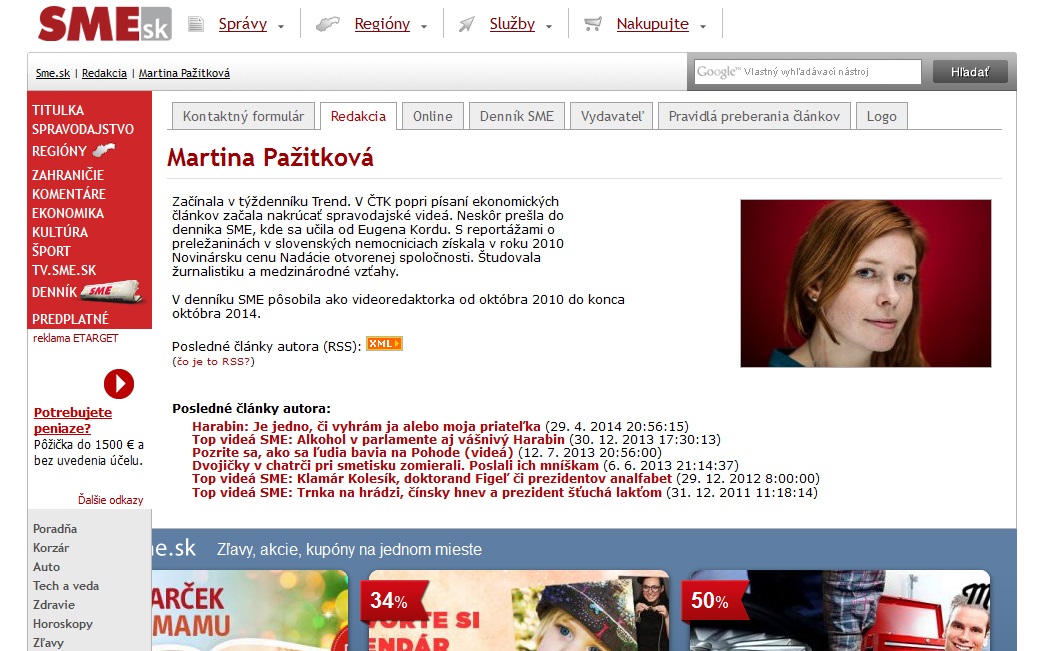Open the Nakupujte dropdown arrow

[703, 27]
